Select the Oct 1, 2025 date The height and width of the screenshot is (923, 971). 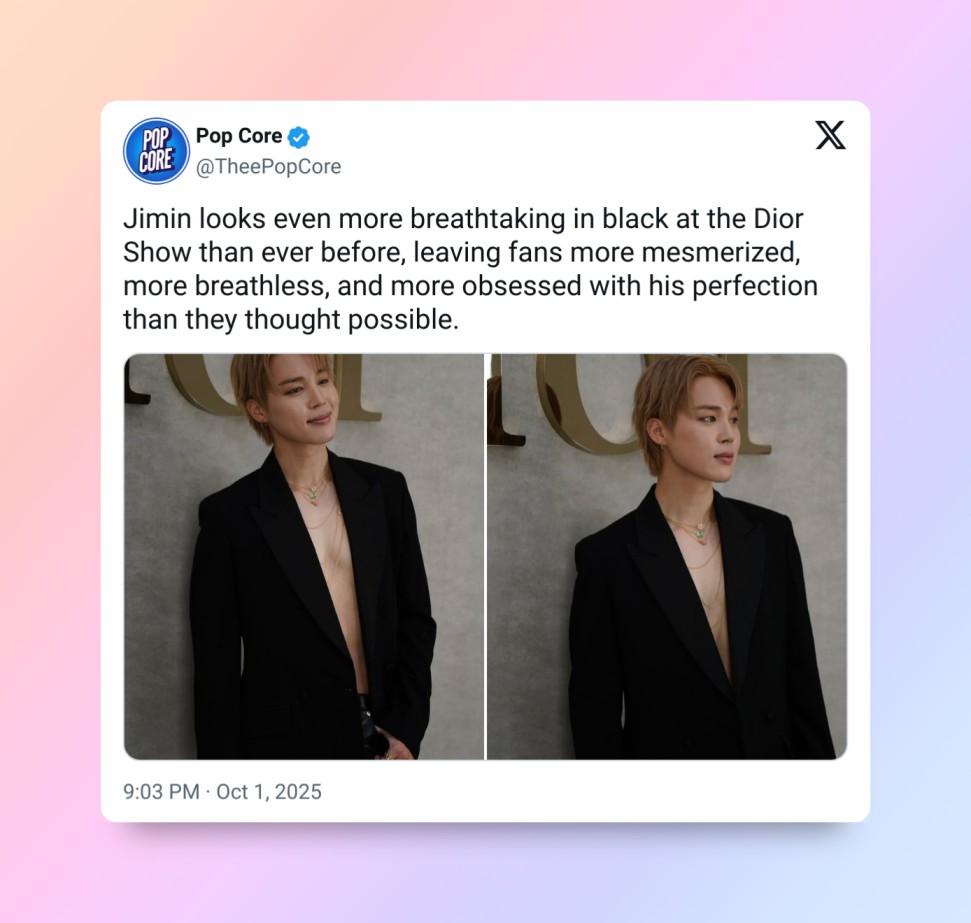(x=269, y=792)
